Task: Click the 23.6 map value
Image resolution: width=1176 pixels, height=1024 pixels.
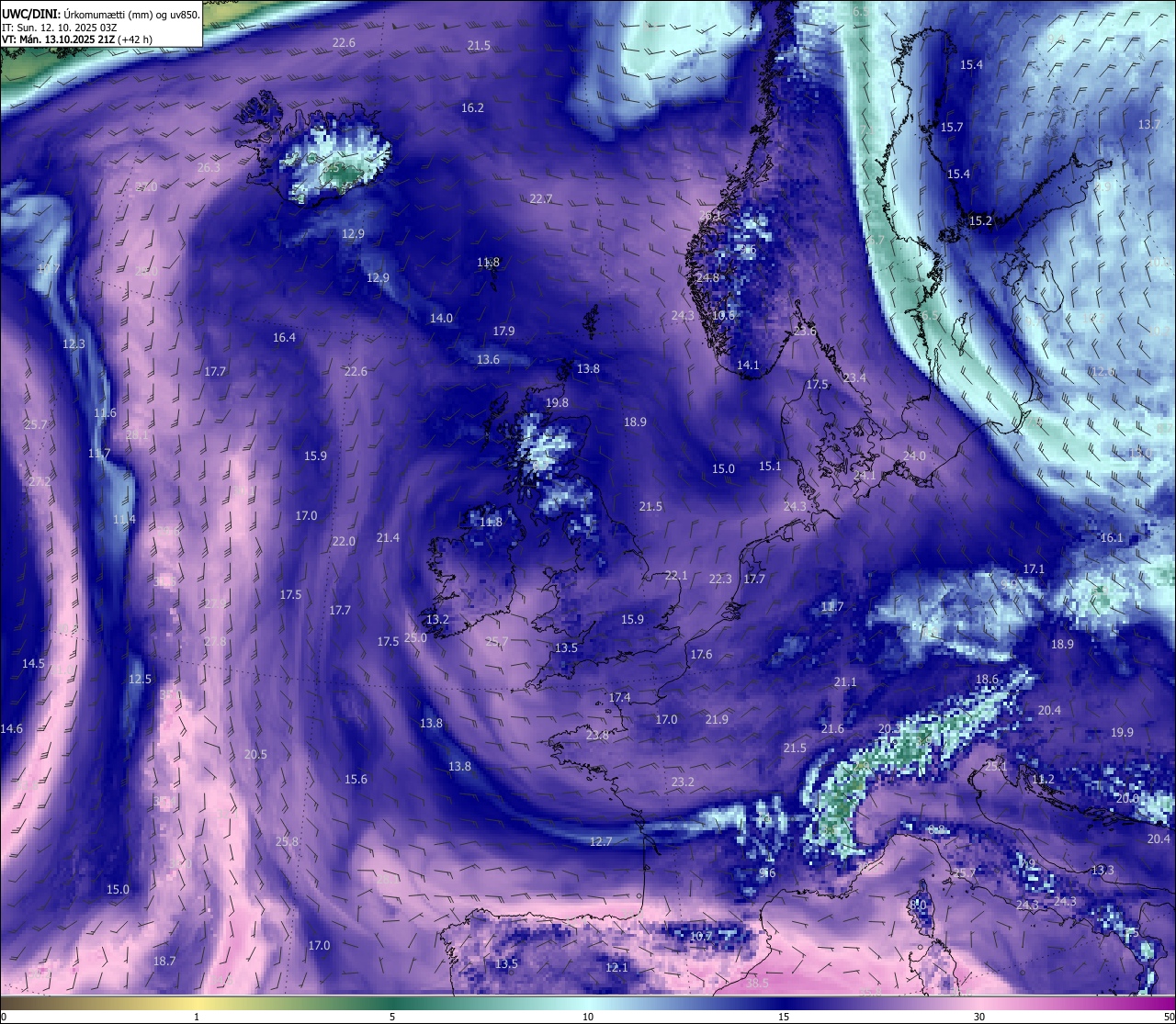Action: click(805, 331)
